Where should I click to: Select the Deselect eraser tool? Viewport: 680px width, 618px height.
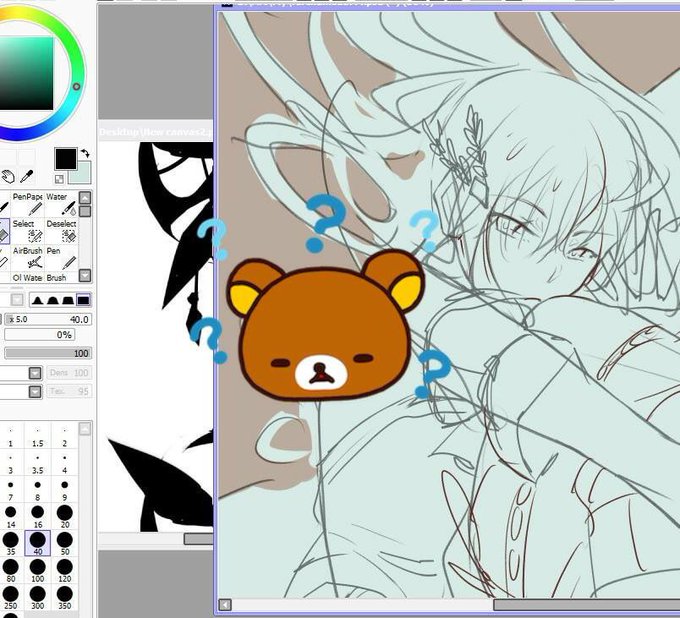coord(61,231)
